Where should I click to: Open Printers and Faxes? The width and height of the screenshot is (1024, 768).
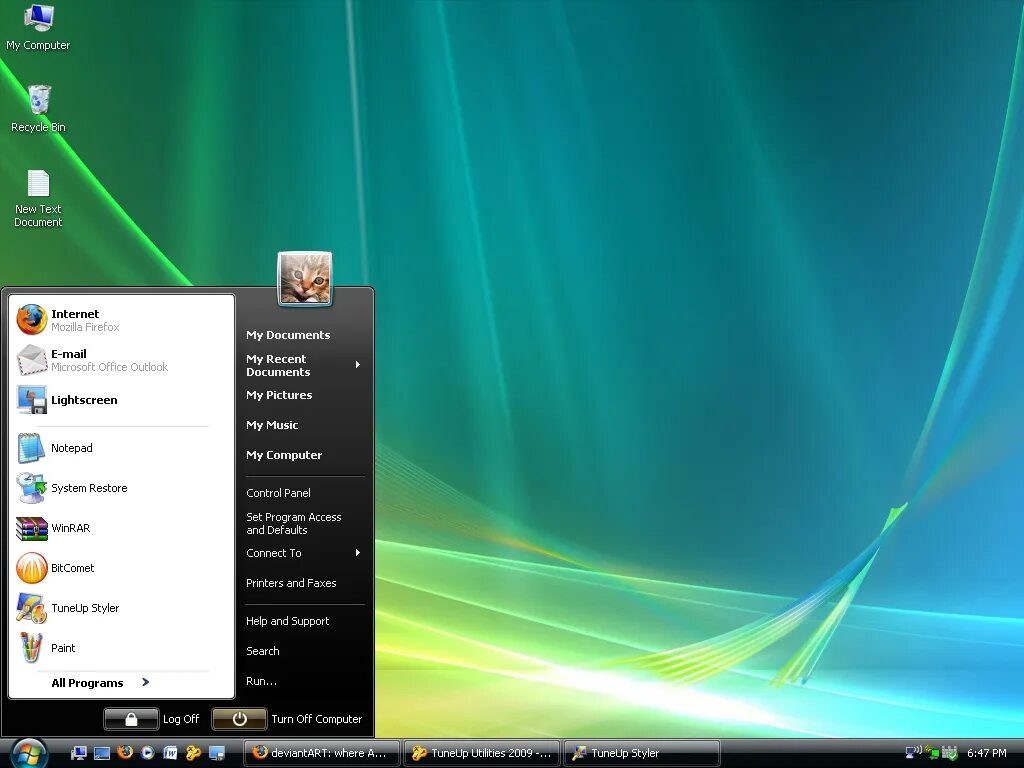click(291, 583)
